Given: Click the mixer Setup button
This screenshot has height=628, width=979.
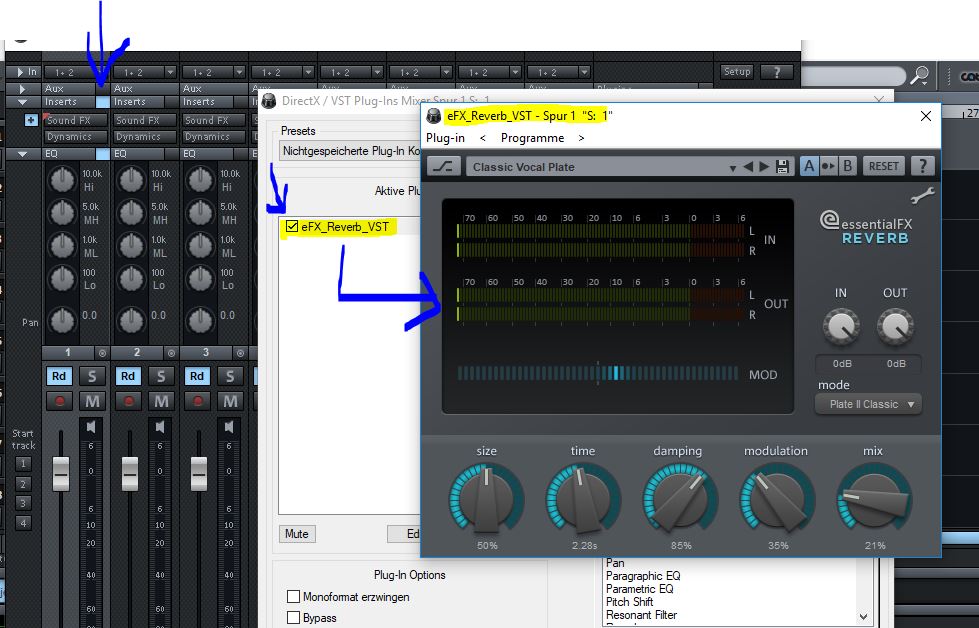Looking at the screenshot, I should 737,72.
